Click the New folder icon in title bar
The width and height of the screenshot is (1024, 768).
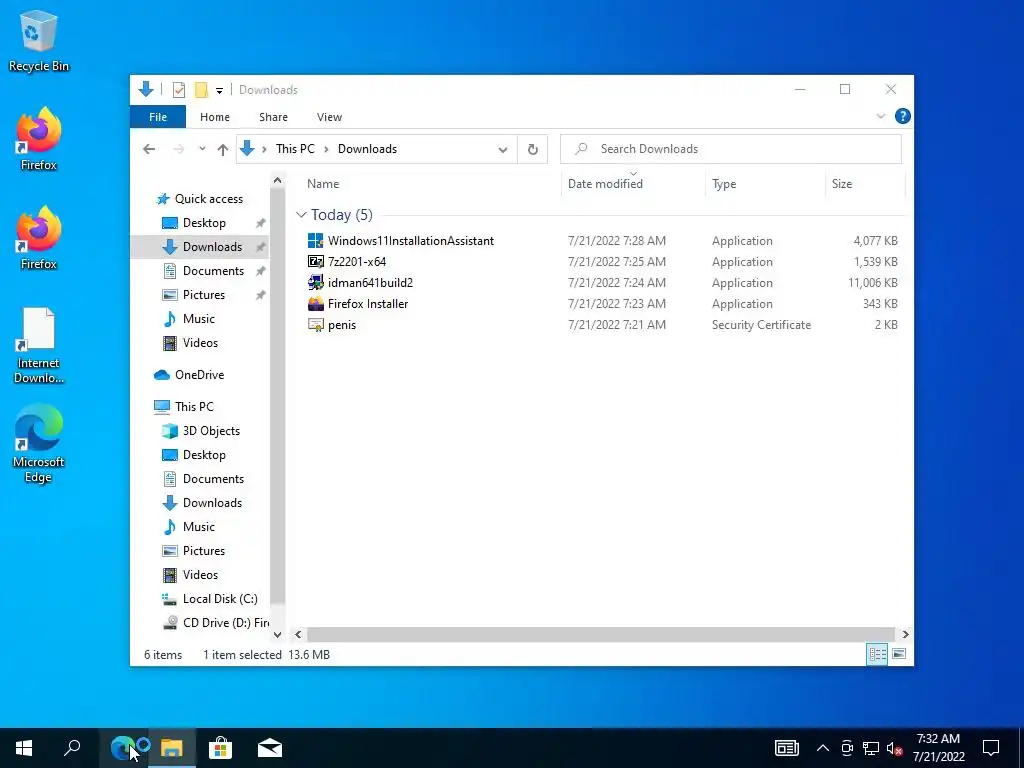click(x=202, y=90)
